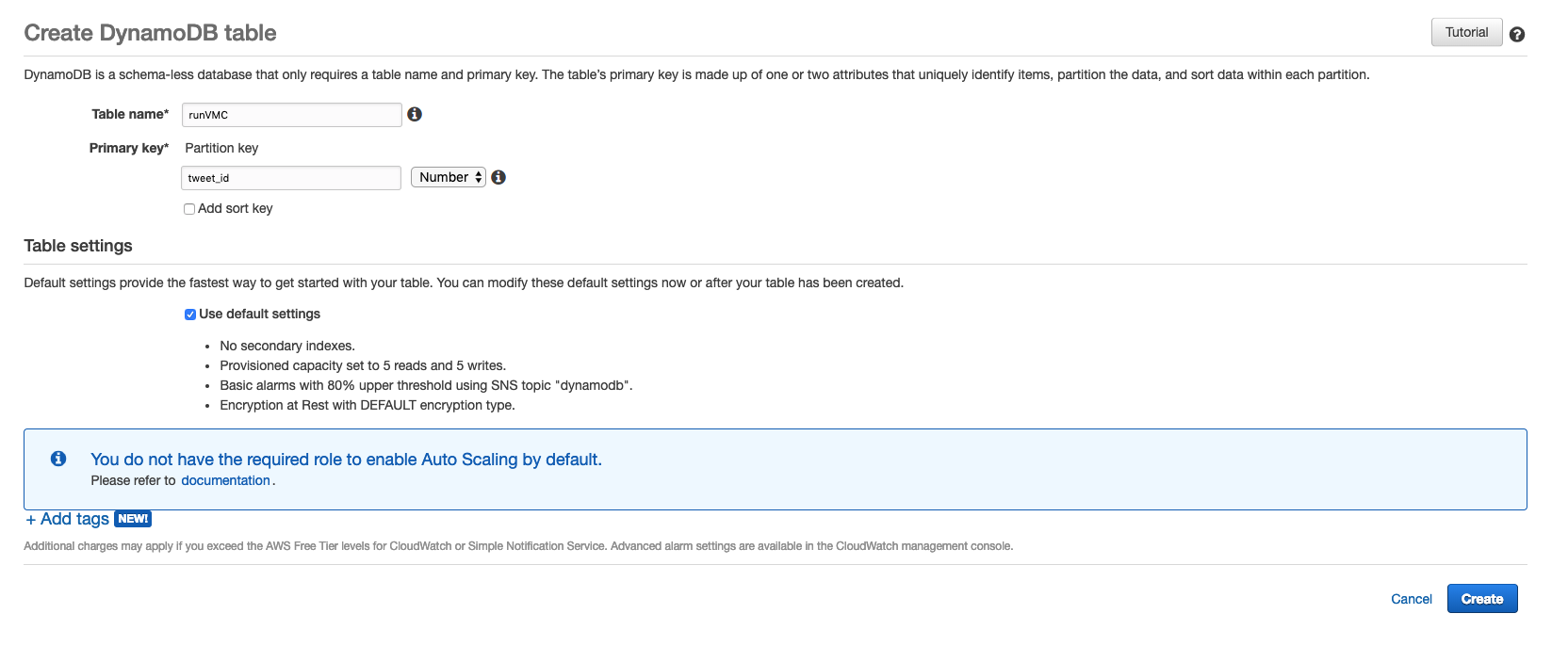Image resolution: width=1568 pixels, height=646 pixels.
Task: Click the Table name input field
Action: [x=291, y=115]
